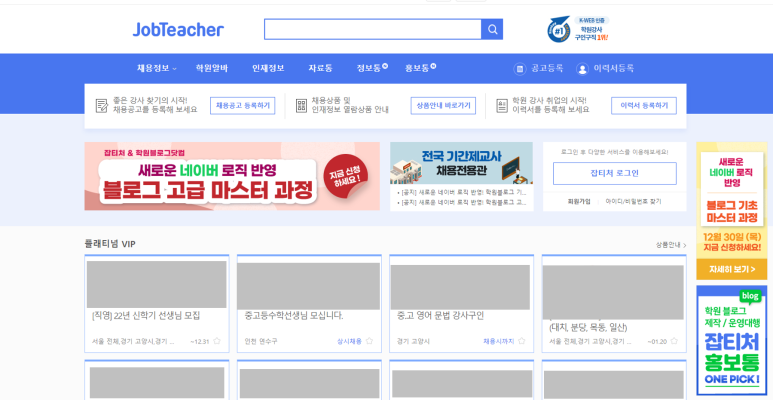
Task: Expand the 채용정보 dropdown menu
Action: tap(156, 68)
